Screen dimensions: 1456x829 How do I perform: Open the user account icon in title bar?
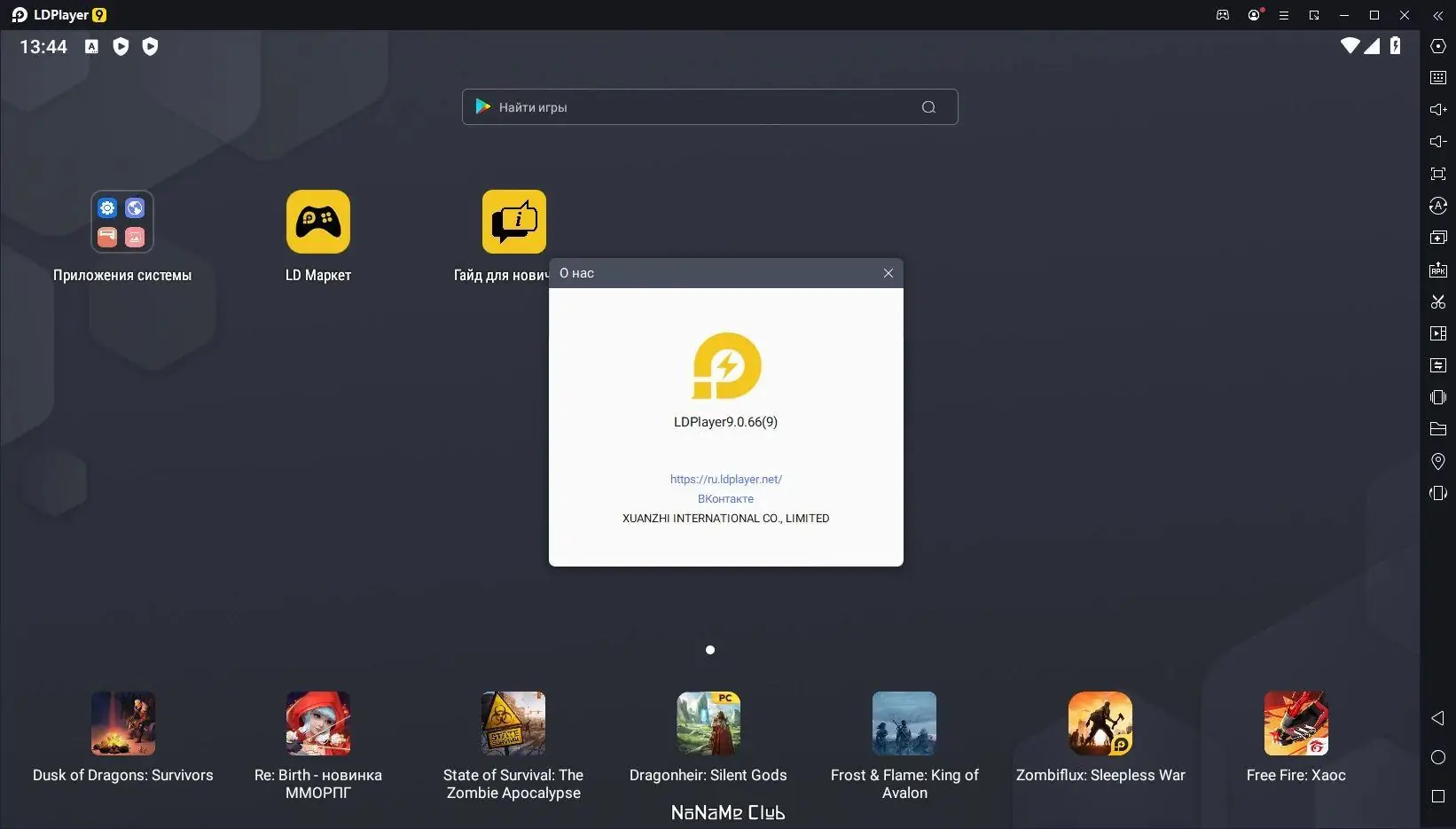1254,15
